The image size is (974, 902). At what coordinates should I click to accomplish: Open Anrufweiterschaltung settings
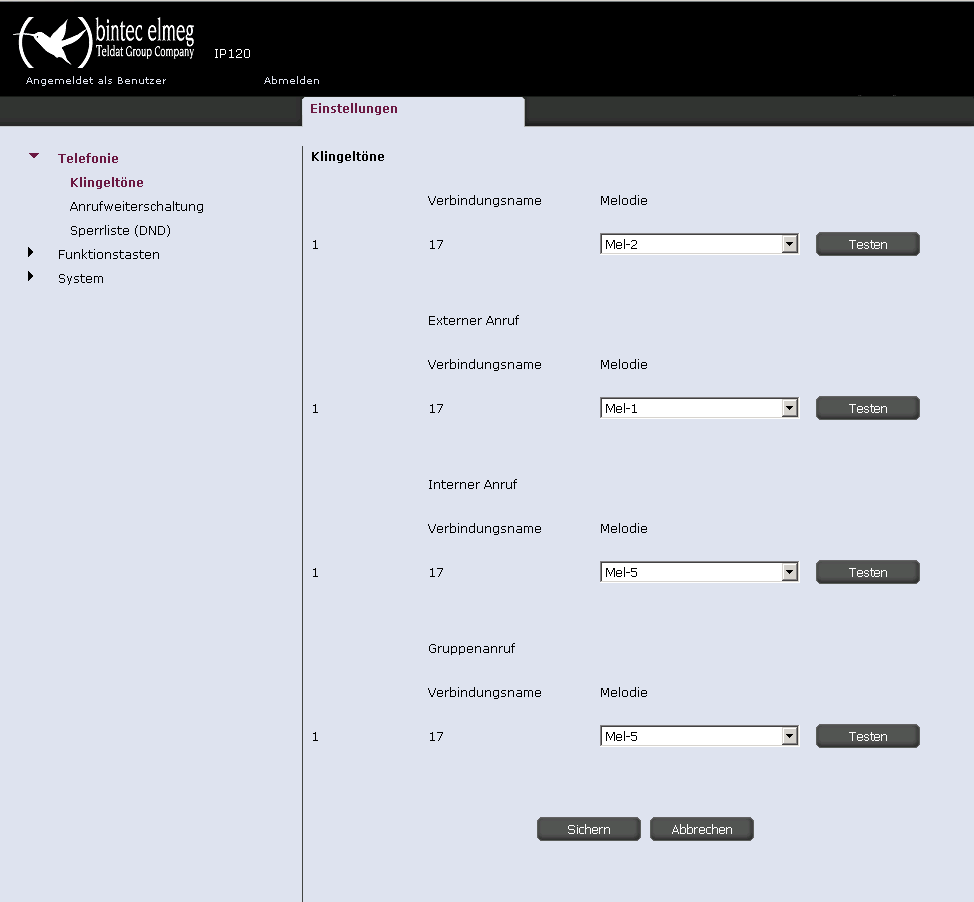click(x=136, y=206)
